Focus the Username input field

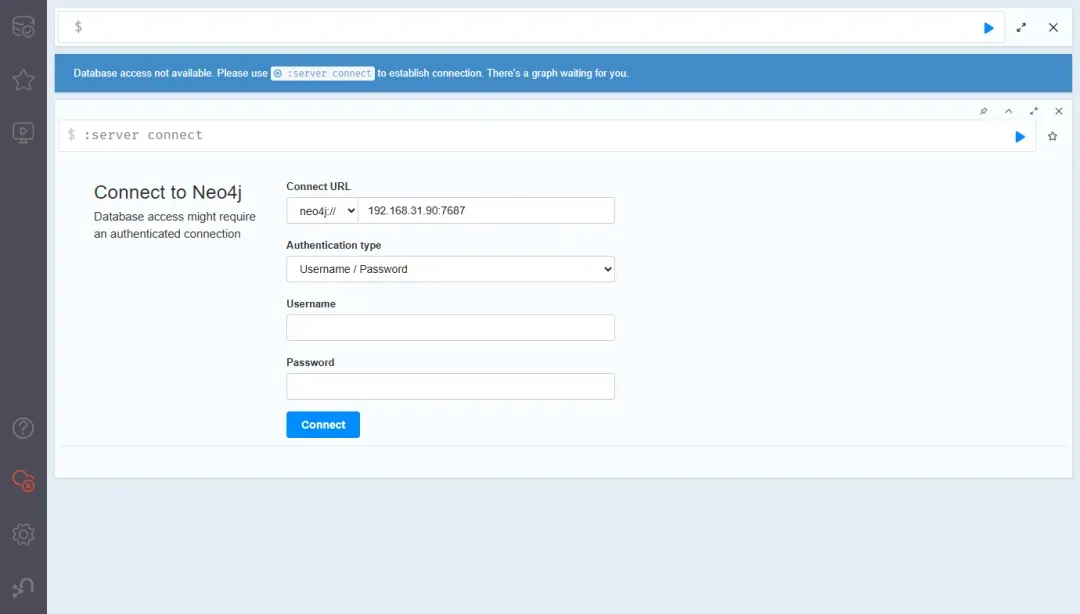(x=450, y=328)
